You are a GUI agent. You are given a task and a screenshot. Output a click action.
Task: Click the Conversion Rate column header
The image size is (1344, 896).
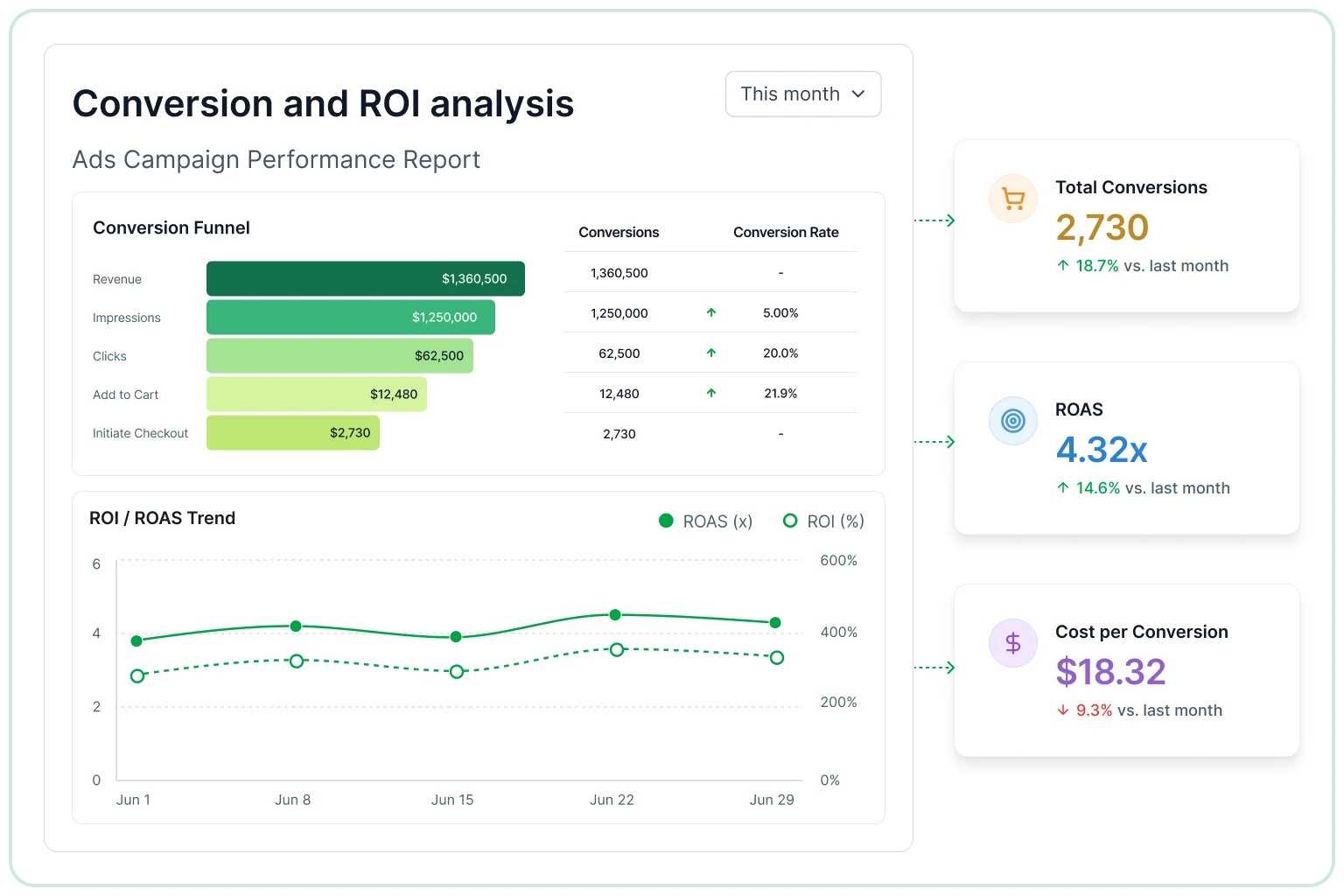[786, 232]
